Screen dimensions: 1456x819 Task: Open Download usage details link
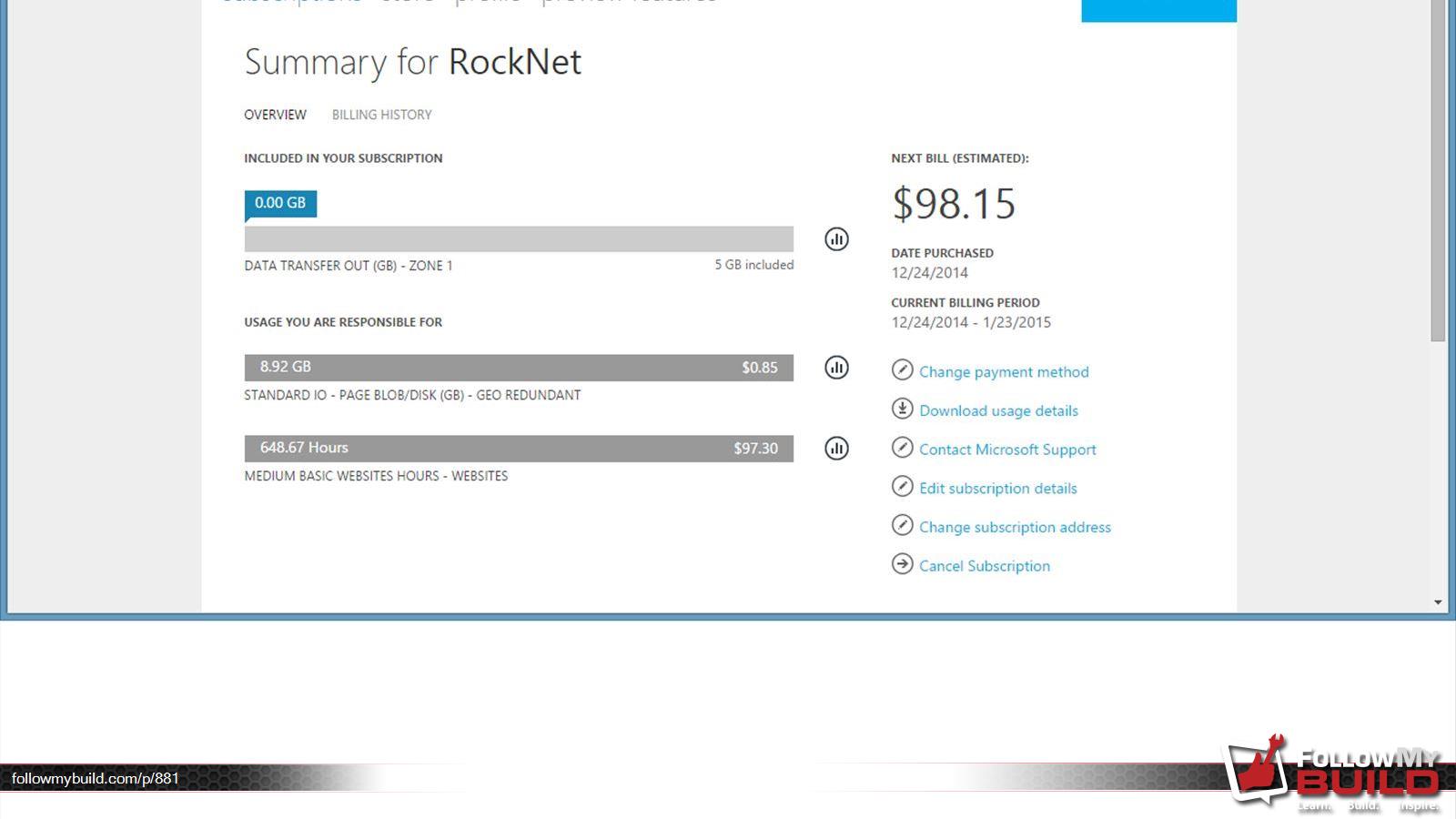[998, 410]
